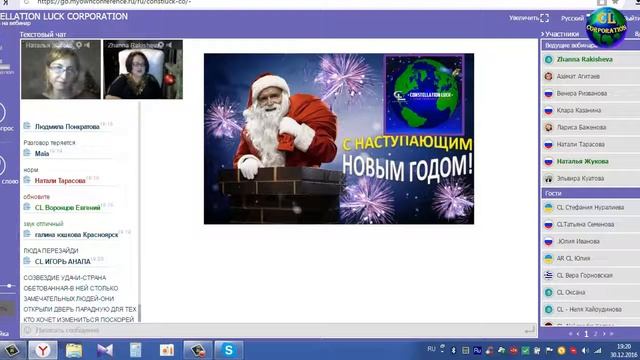Open File Explorer from taskbar
The image size is (640, 360).
point(74,350)
